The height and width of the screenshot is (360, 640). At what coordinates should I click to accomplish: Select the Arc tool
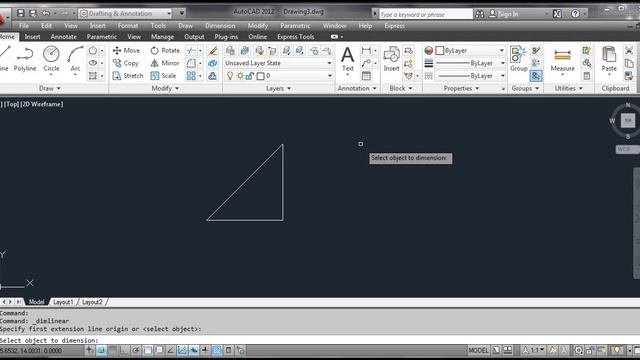click(x=76, y=59)
